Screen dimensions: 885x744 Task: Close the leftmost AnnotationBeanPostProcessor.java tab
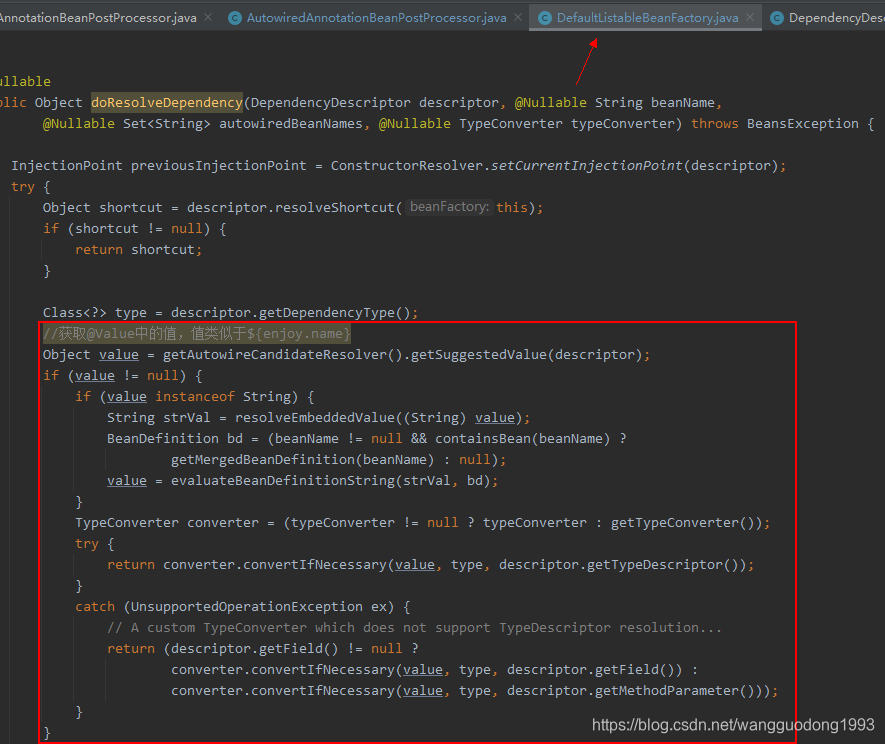(x=208, y=17)
